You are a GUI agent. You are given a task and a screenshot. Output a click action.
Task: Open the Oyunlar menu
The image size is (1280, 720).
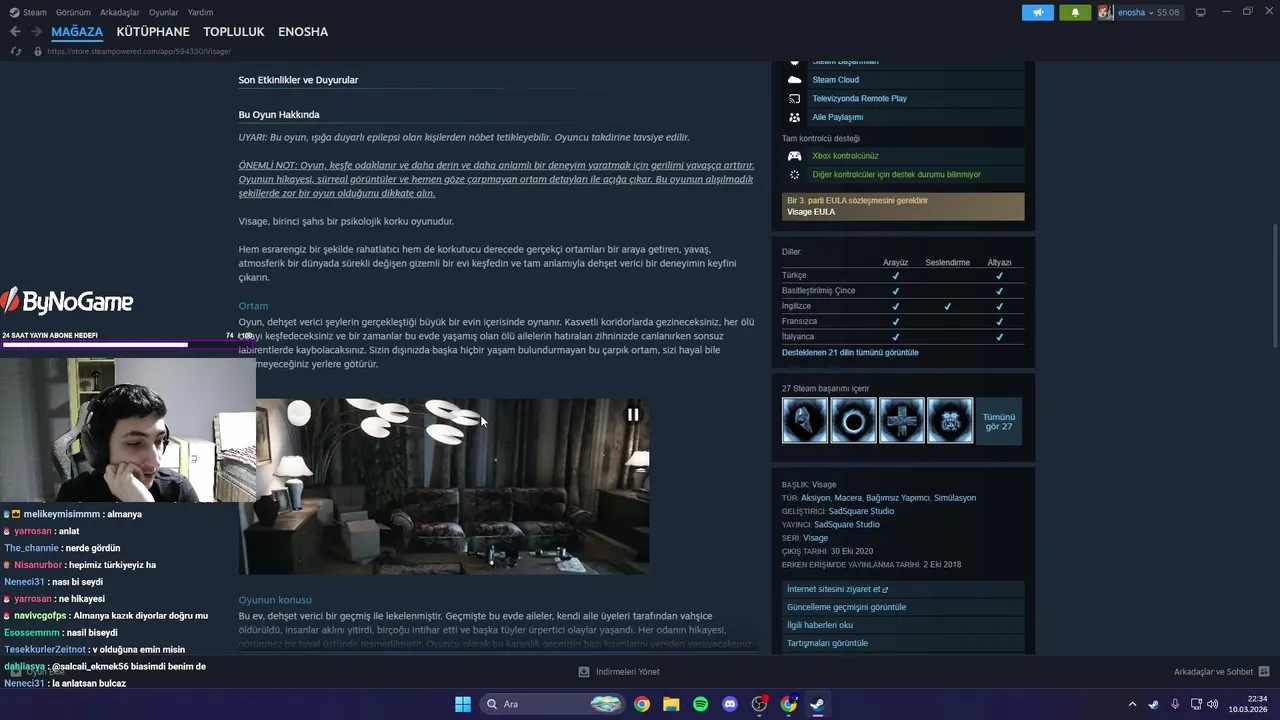[x=164, y=12]
